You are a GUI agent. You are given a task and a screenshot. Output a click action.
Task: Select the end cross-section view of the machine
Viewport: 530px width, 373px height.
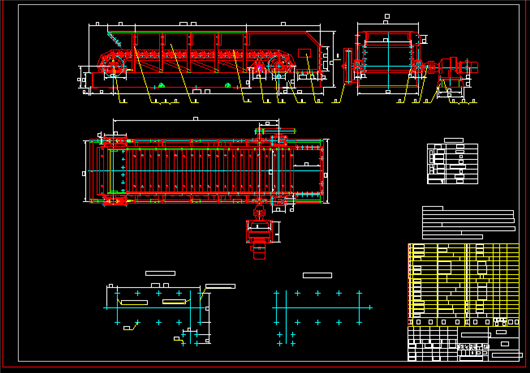388,59
